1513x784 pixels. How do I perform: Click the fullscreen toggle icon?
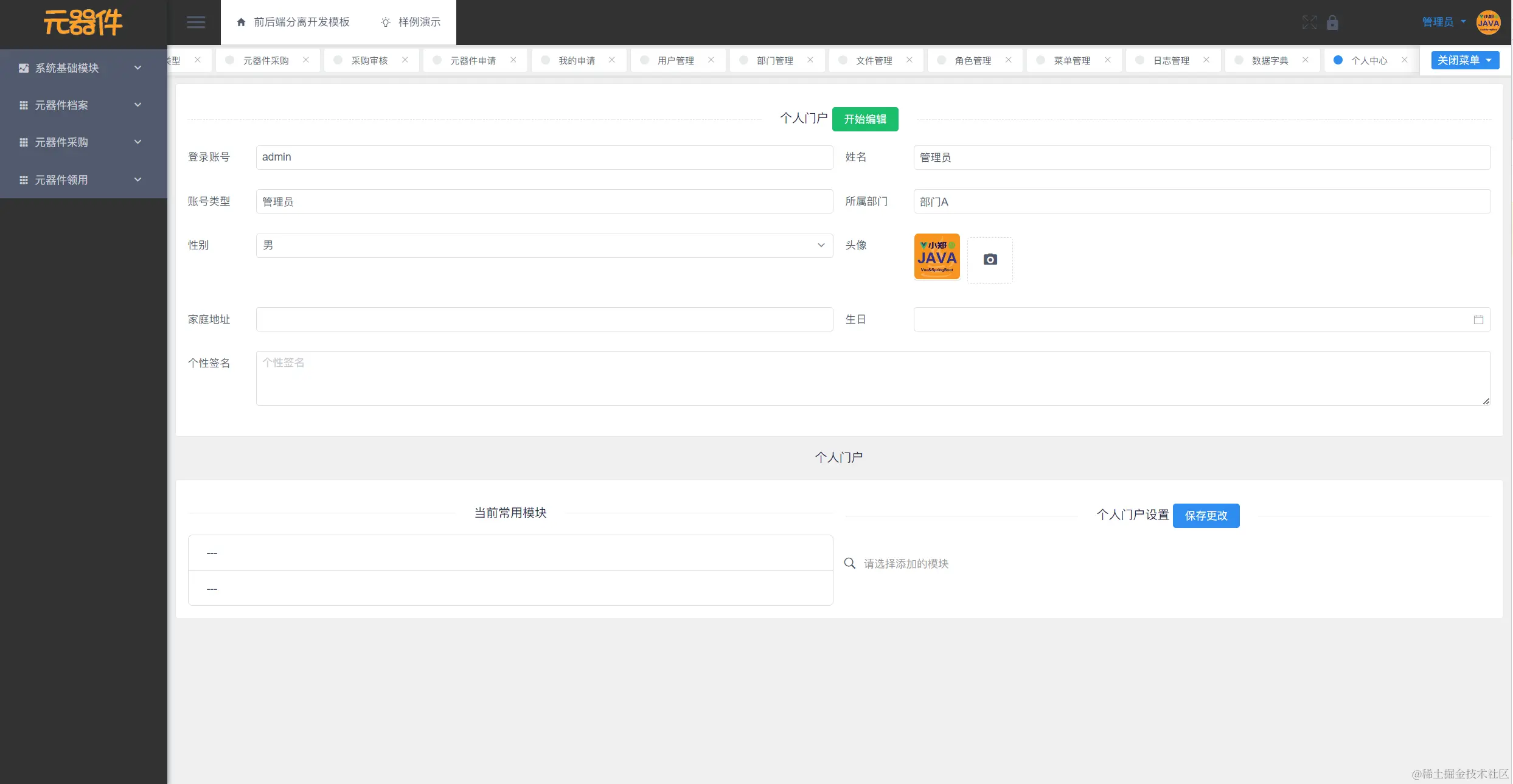point(1309,23)
